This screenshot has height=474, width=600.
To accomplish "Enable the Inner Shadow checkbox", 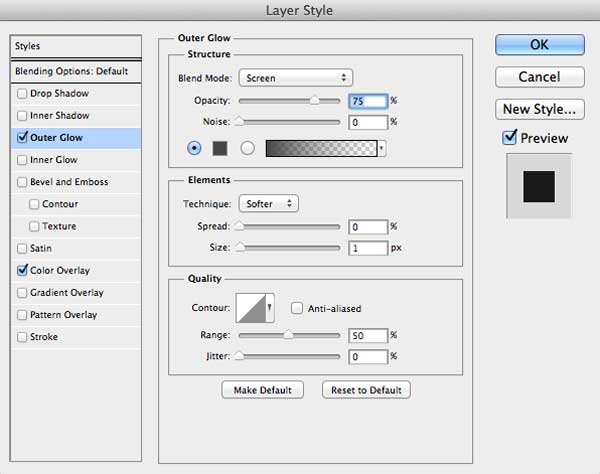I will [22, 116].
